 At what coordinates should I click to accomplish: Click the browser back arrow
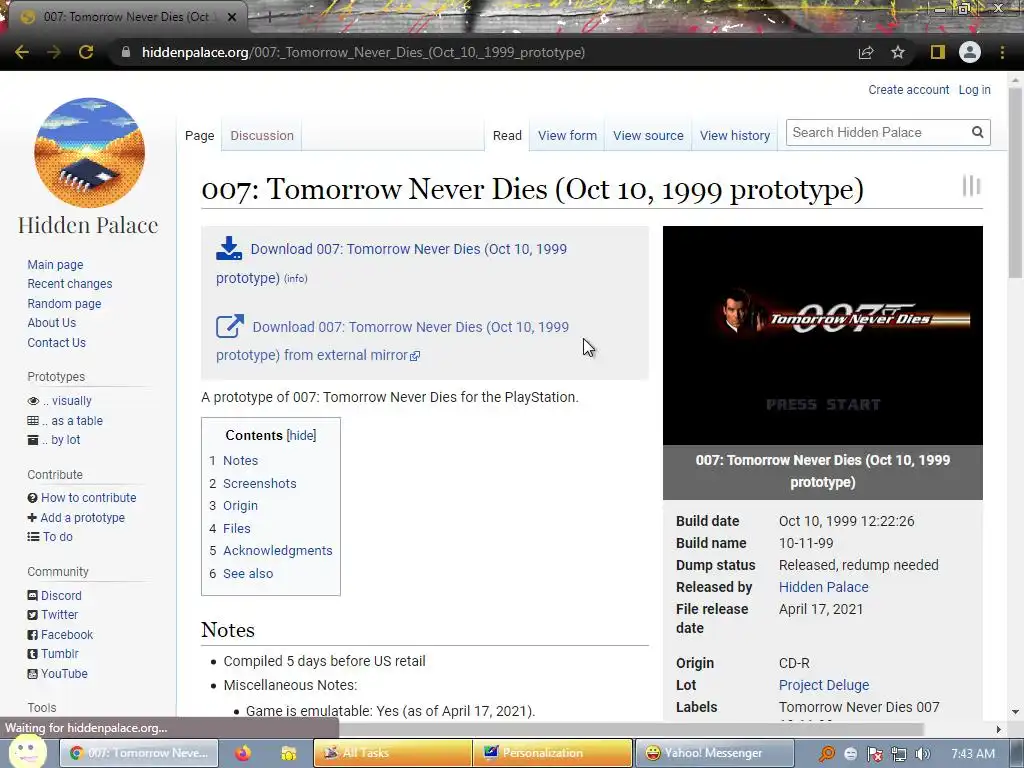[22, 52]
